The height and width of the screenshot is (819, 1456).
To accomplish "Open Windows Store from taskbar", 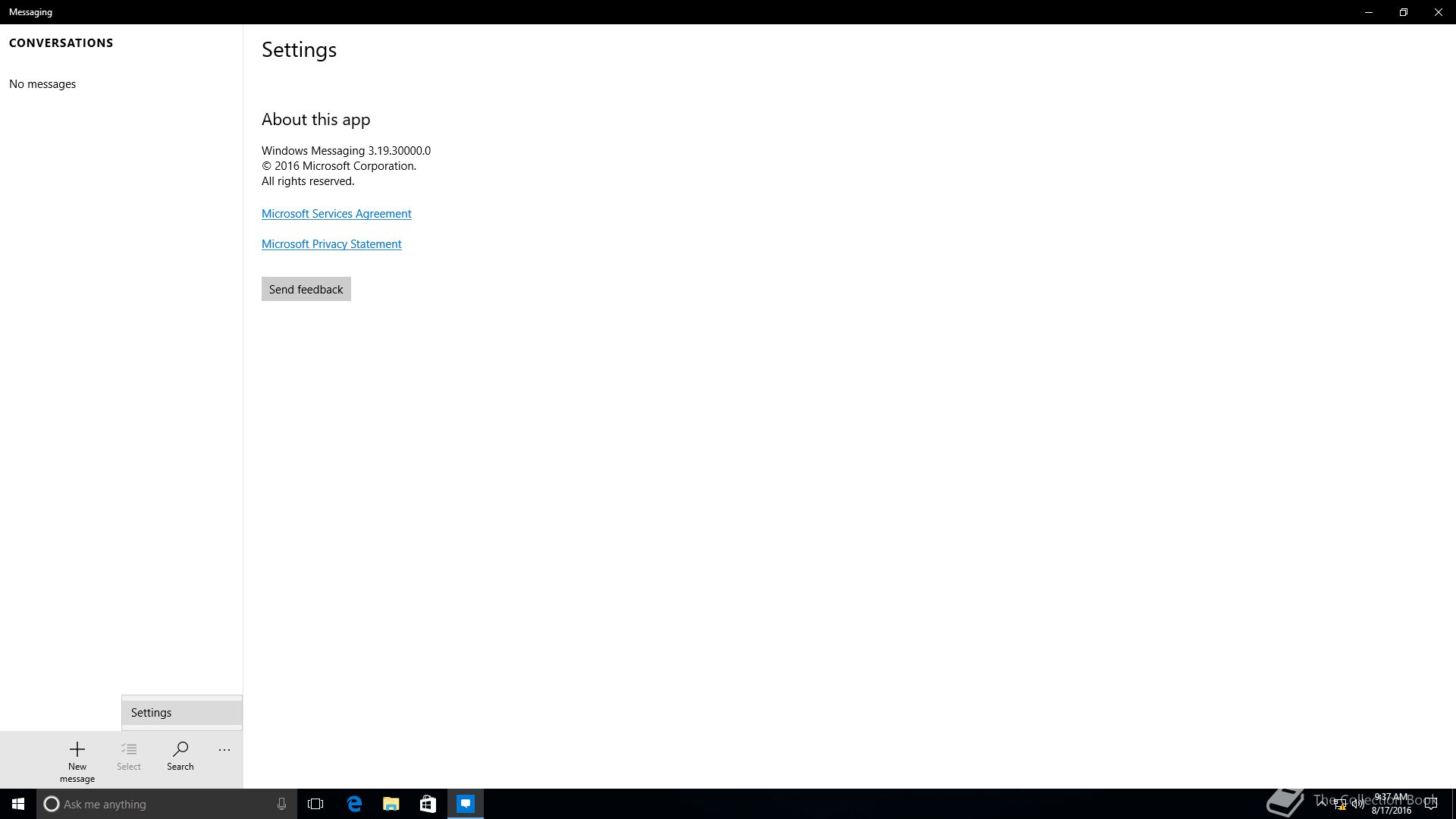I will [428, 804].
